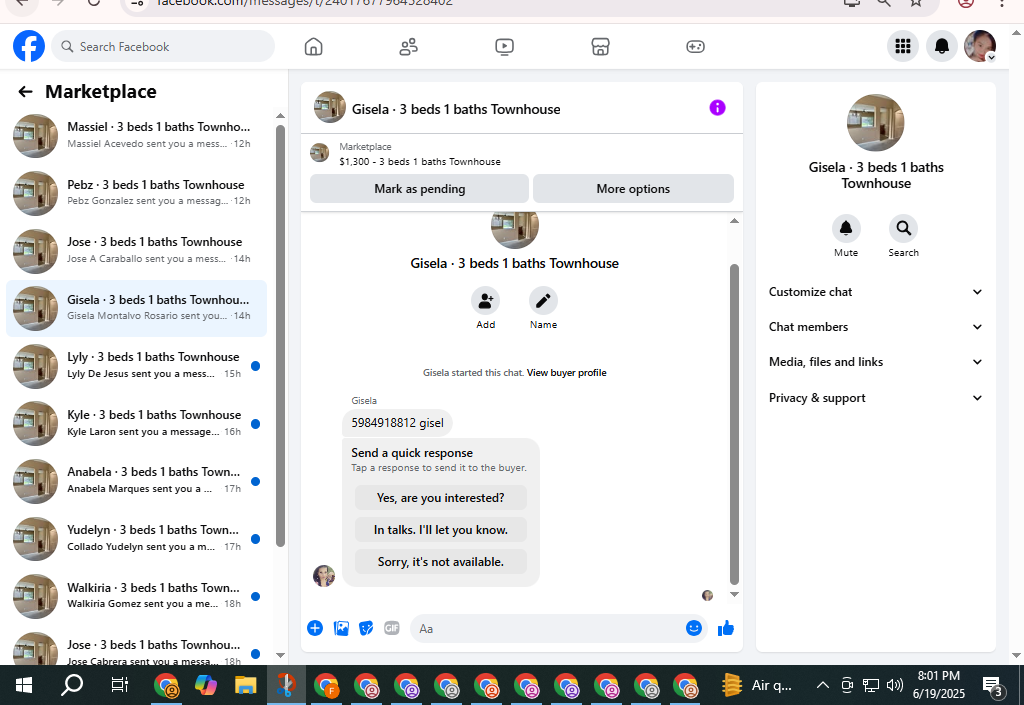Open more actions plus icon
Image resolution: width=1024 pixels, height=705 pixels.
tap(315, 628)
